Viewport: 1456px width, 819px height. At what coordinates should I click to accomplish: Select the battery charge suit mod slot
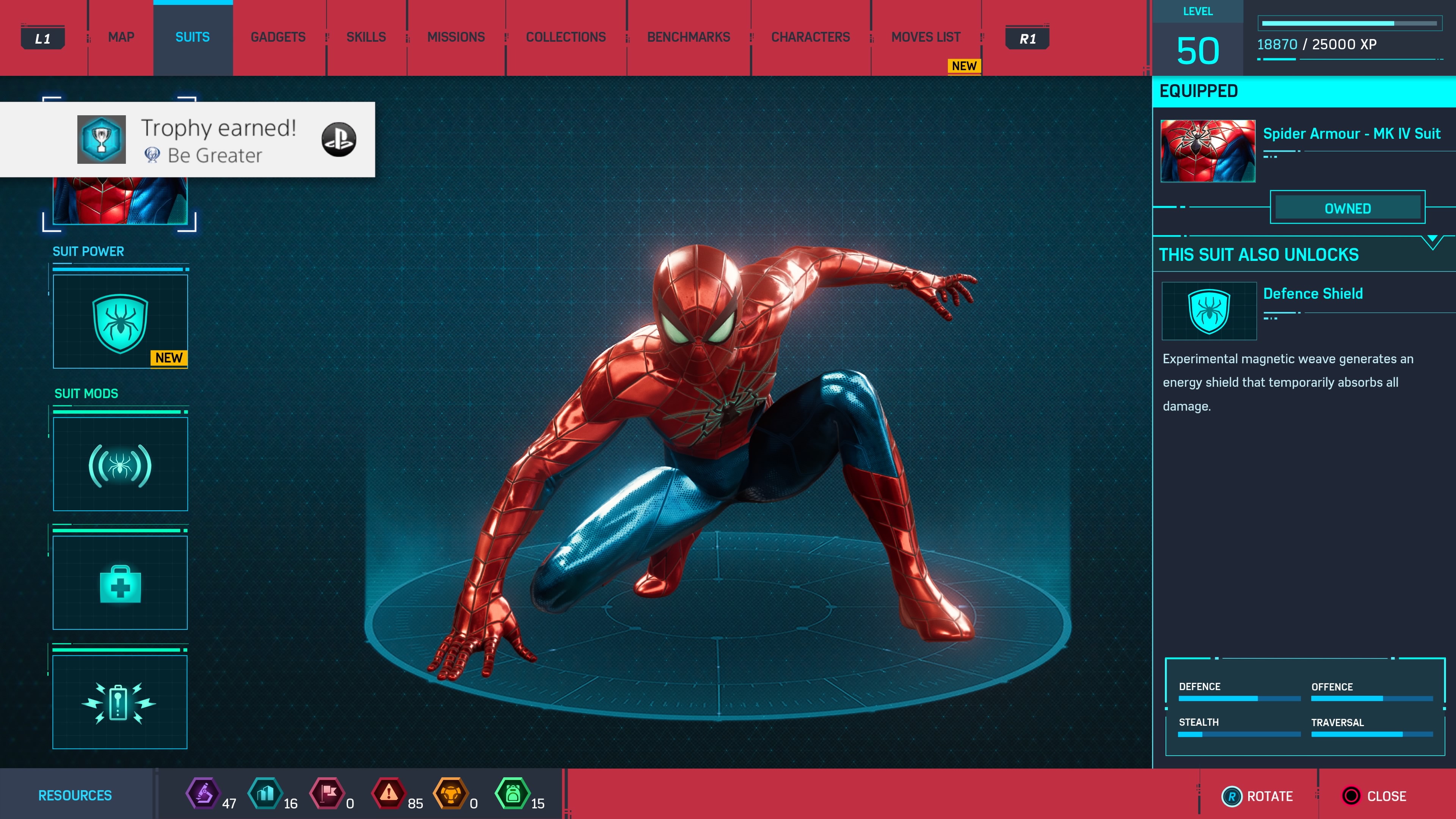(121, 702)
